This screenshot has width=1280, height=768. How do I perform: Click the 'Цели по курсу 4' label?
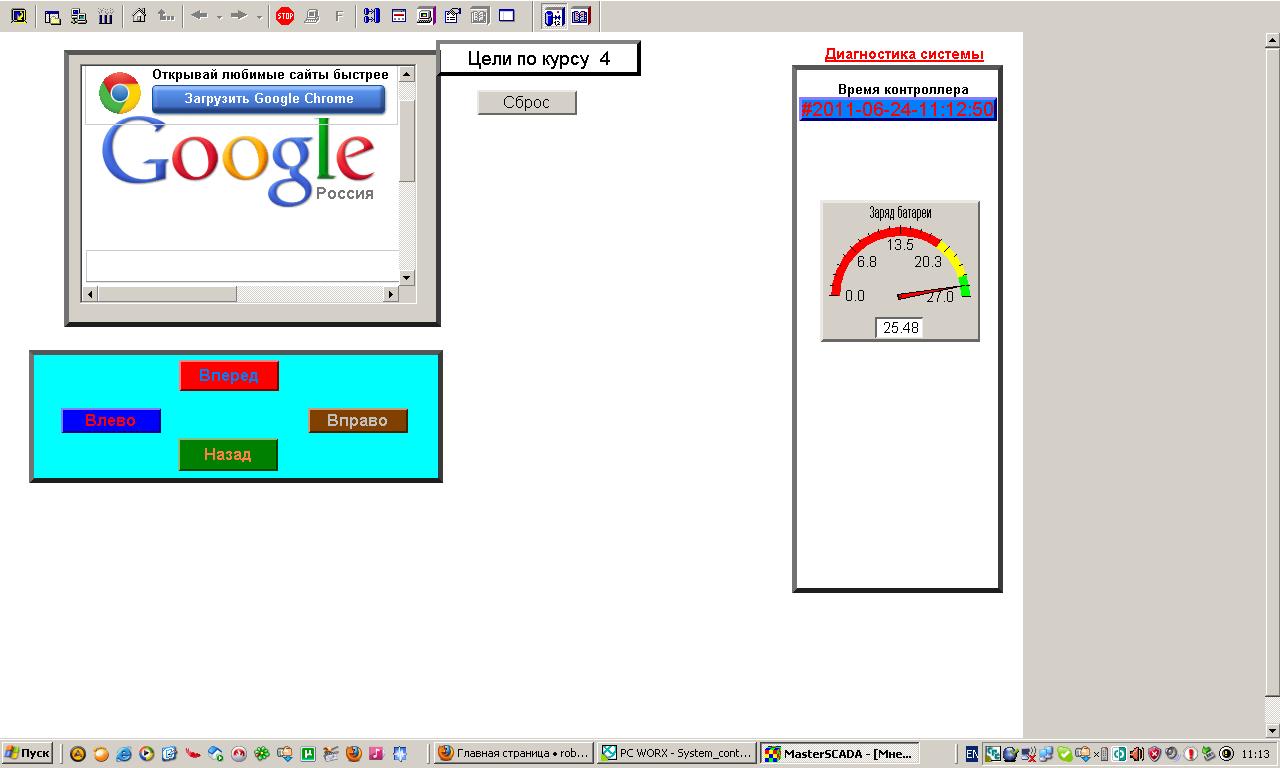point(539,58)
